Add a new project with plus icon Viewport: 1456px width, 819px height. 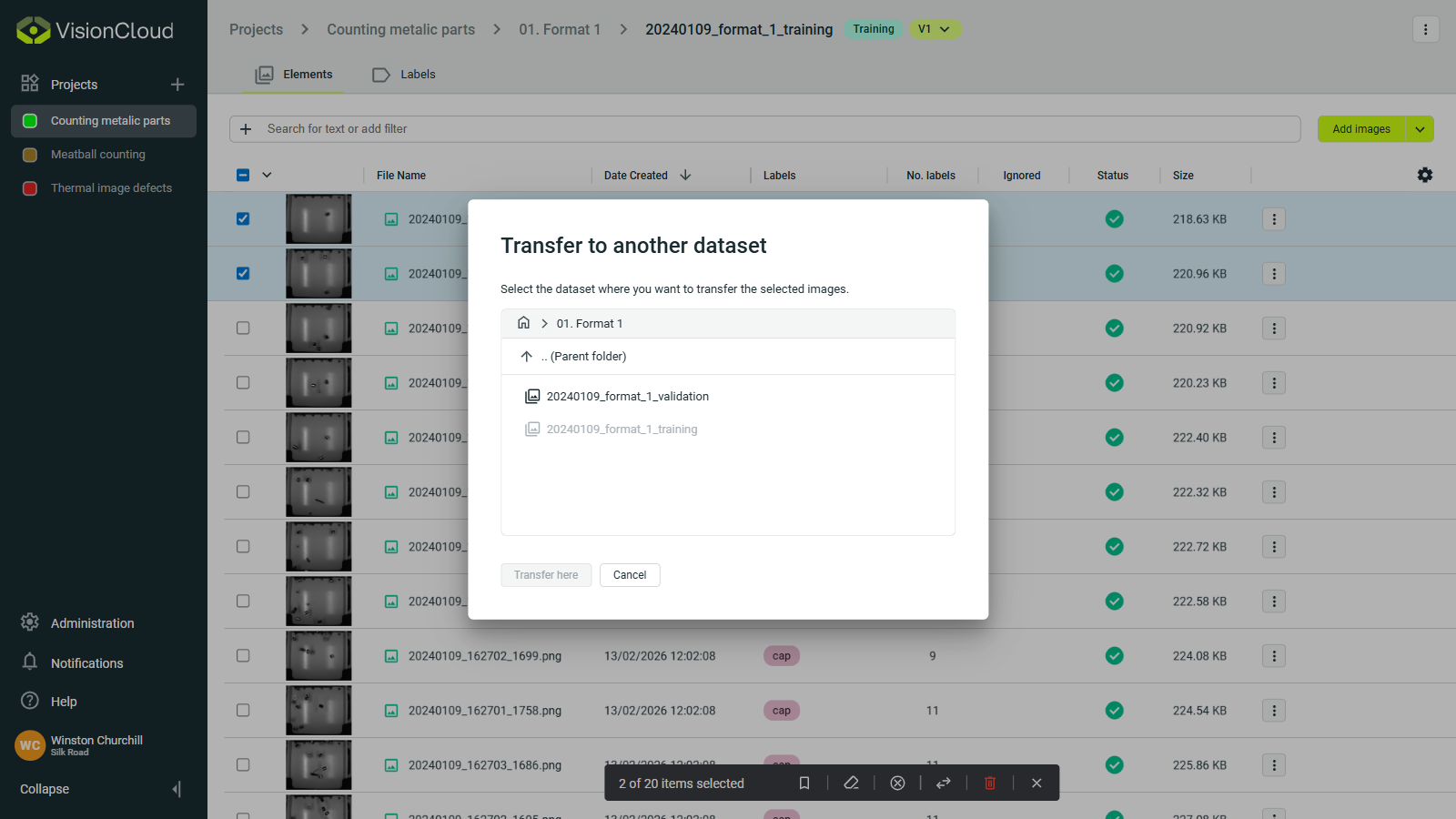pos(177,85)
